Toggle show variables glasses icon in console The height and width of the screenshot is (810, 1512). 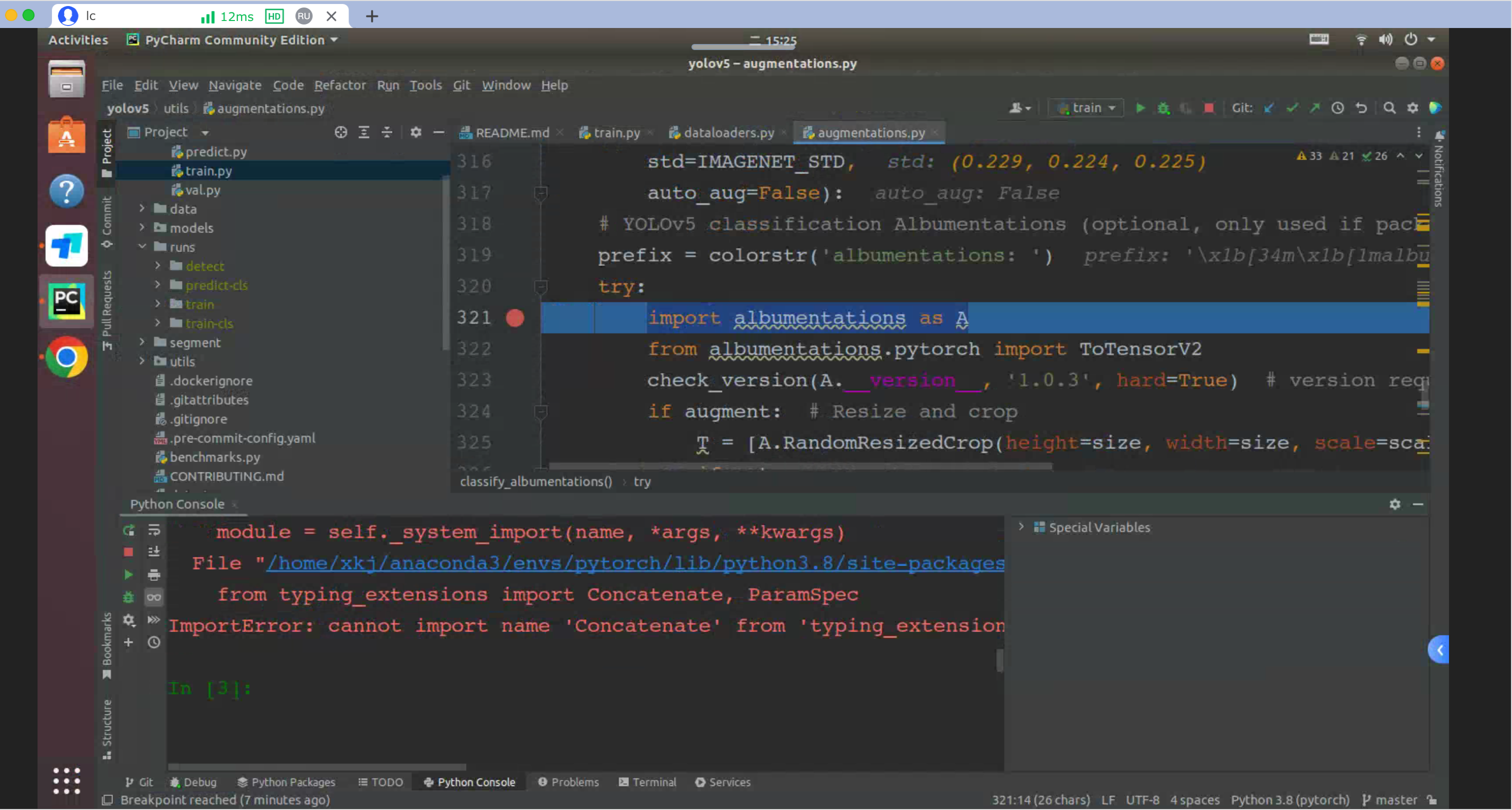click(154, 597)
